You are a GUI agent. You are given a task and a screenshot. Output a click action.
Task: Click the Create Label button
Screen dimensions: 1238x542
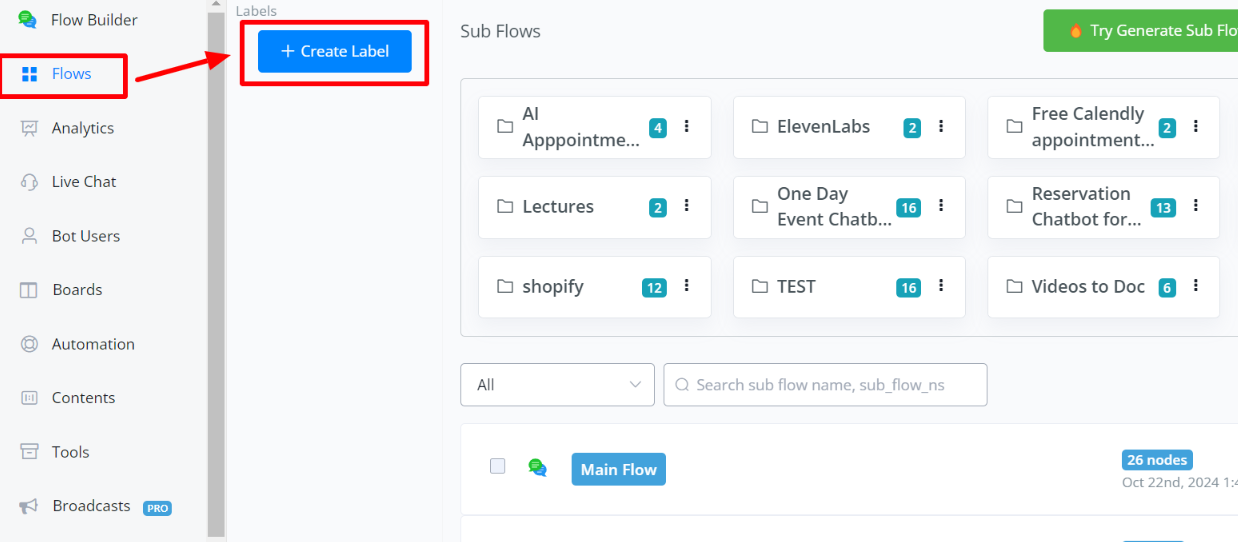click(334, 51)
